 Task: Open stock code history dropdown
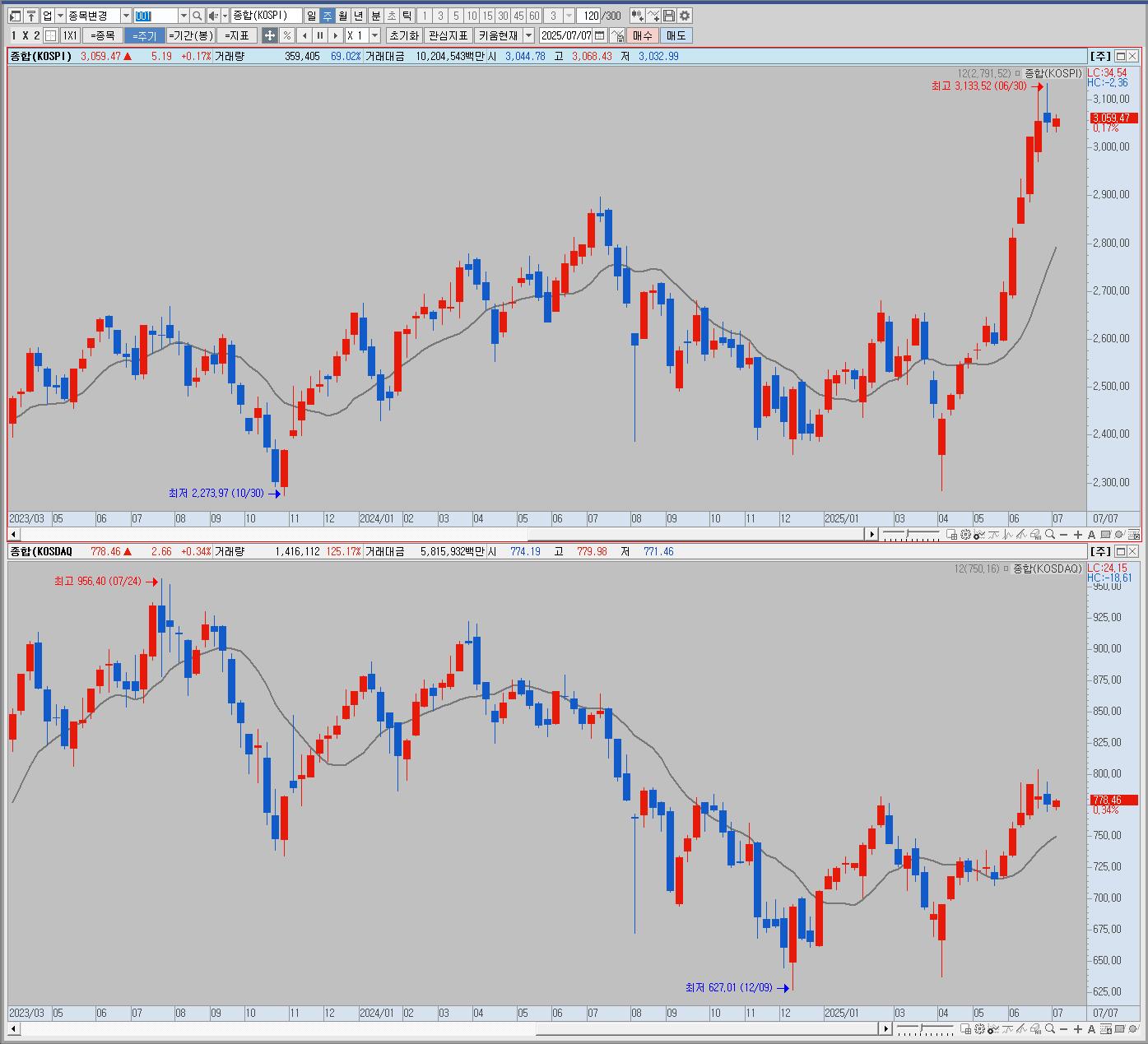coord(184,16)
